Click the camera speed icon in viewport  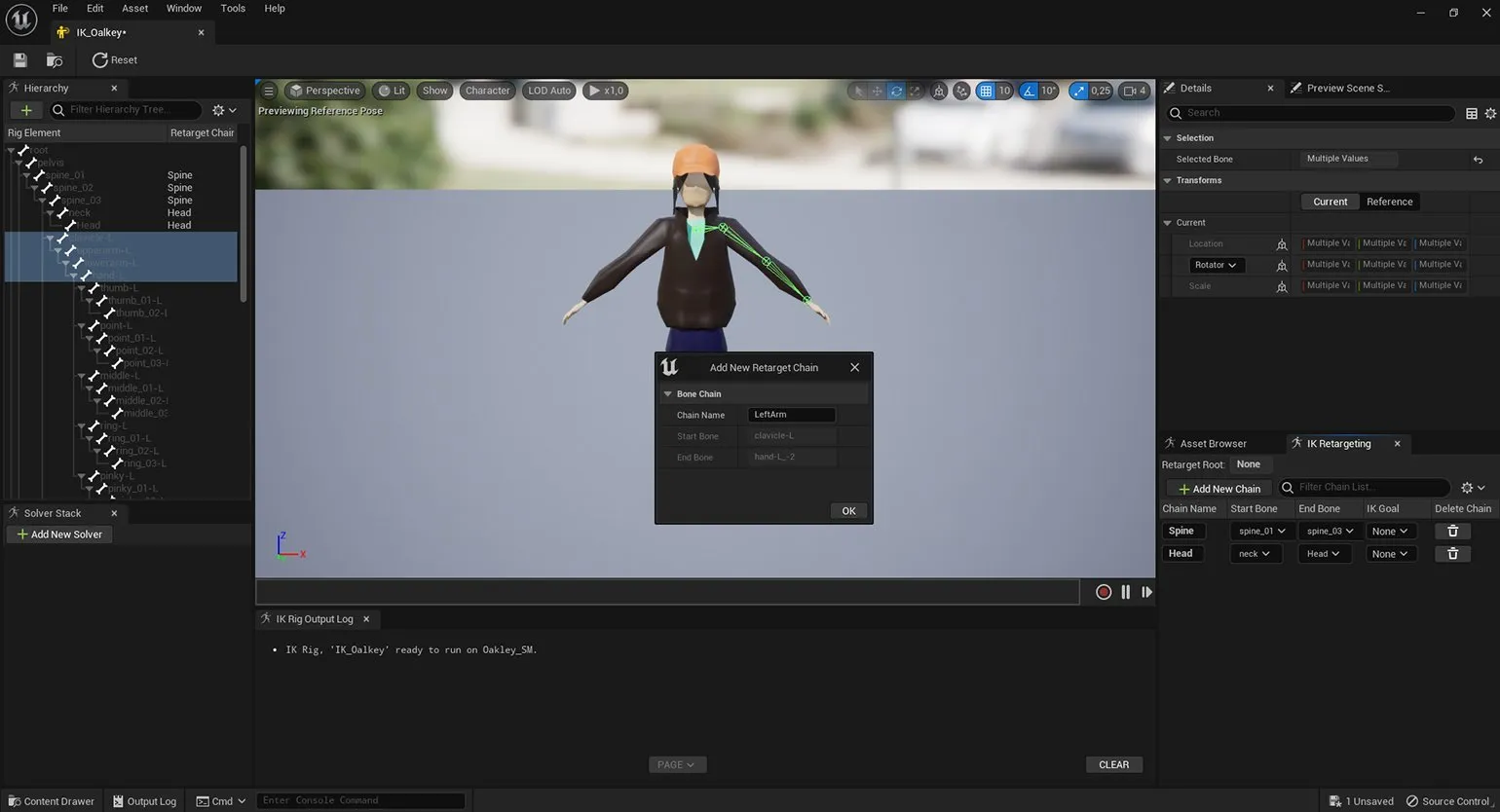click(1133, 91)
